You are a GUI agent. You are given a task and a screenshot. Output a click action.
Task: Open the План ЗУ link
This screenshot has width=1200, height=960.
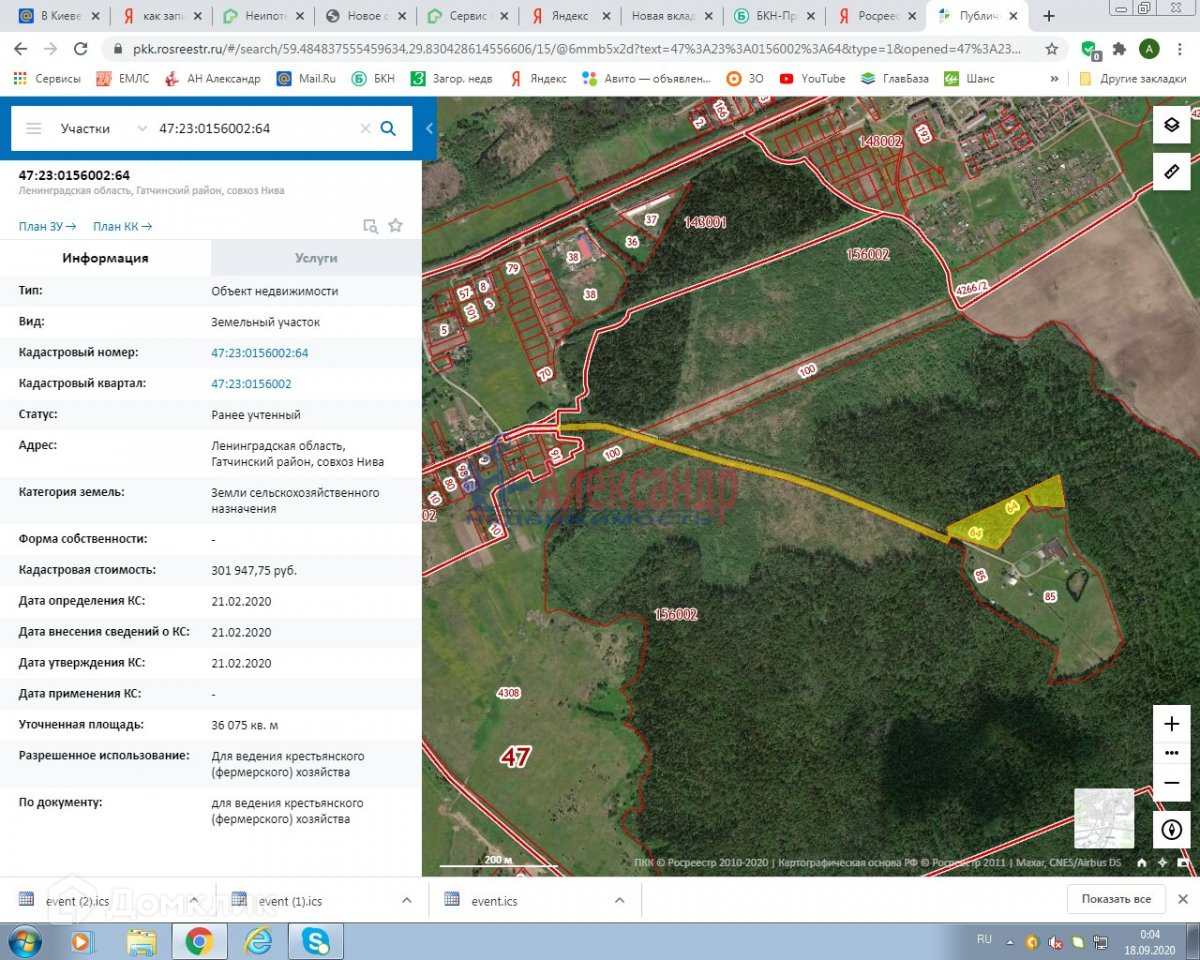pyautogui.click(x=47, y=227)
